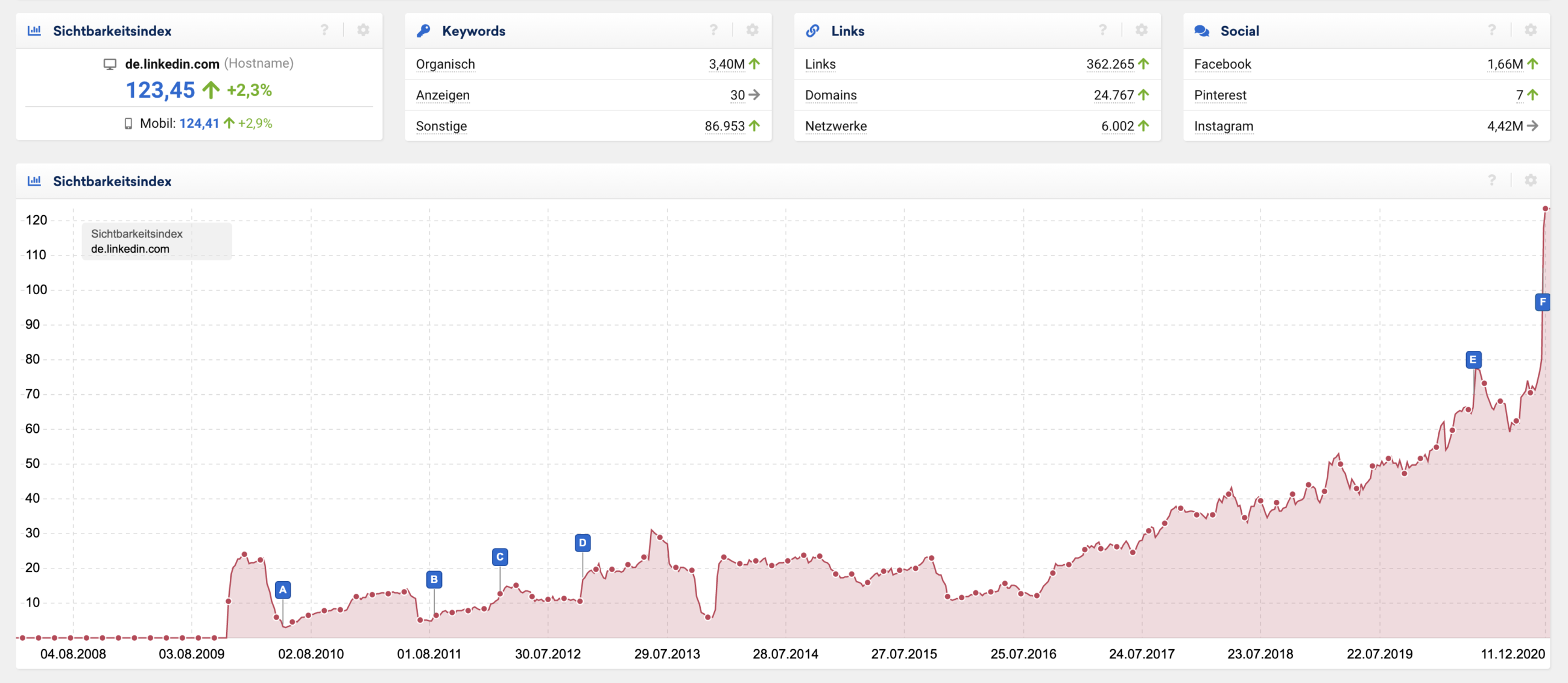This screenshot has width=1568, height=683.
Task: Click the Social box help question mark
Action: (1492, 30)
